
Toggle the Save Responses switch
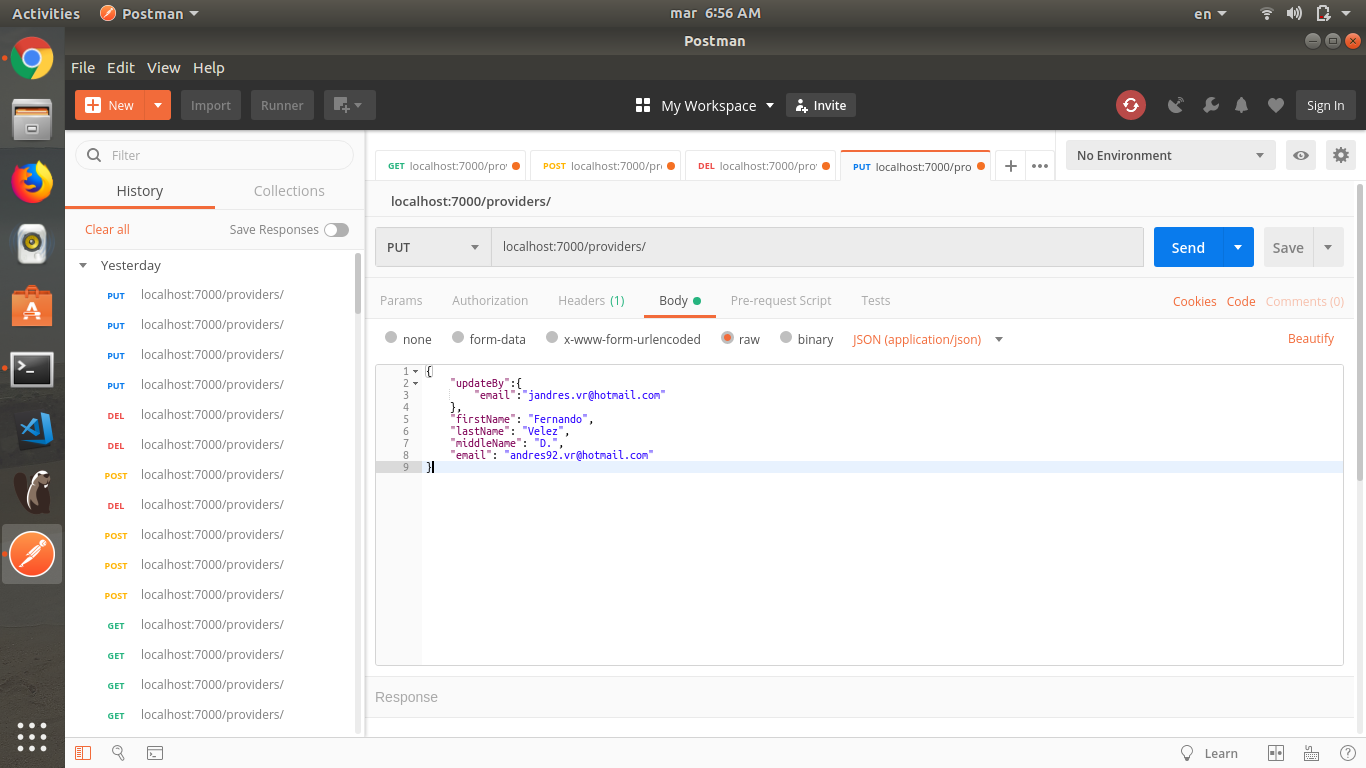(336, 229)
